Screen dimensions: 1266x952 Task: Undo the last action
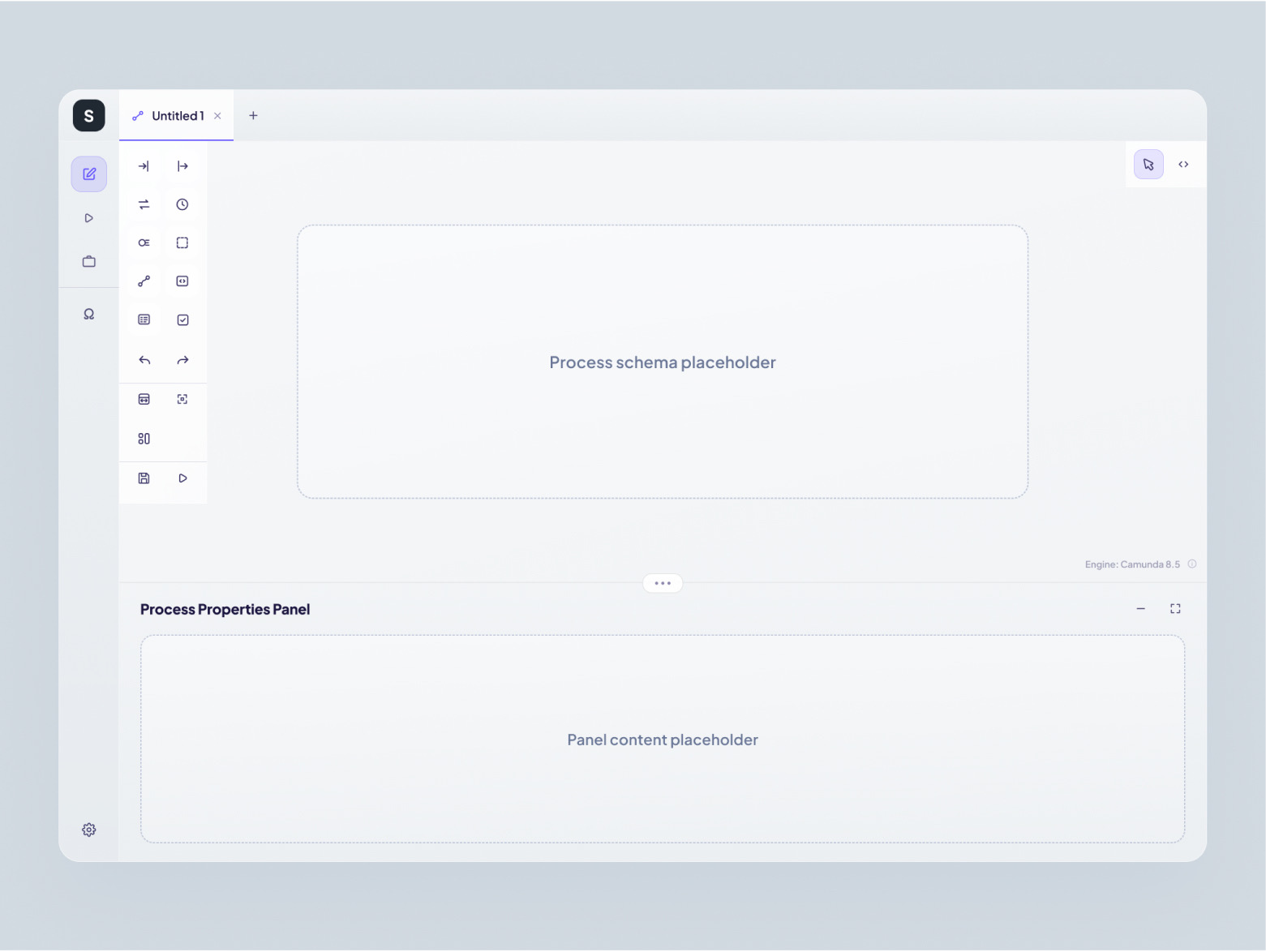(x=144, y=360)
